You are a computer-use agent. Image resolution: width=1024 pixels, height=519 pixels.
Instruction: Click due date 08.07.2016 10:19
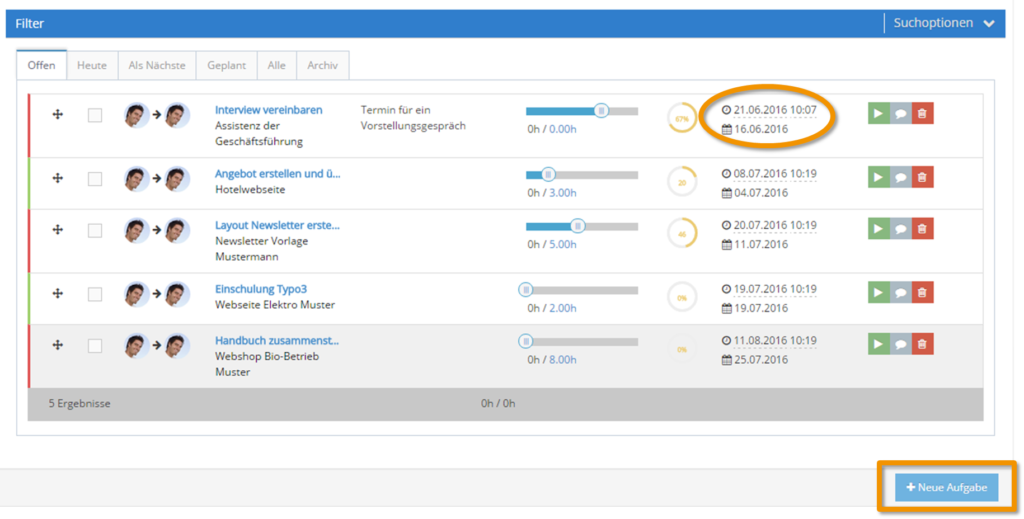tap(775, 174)
